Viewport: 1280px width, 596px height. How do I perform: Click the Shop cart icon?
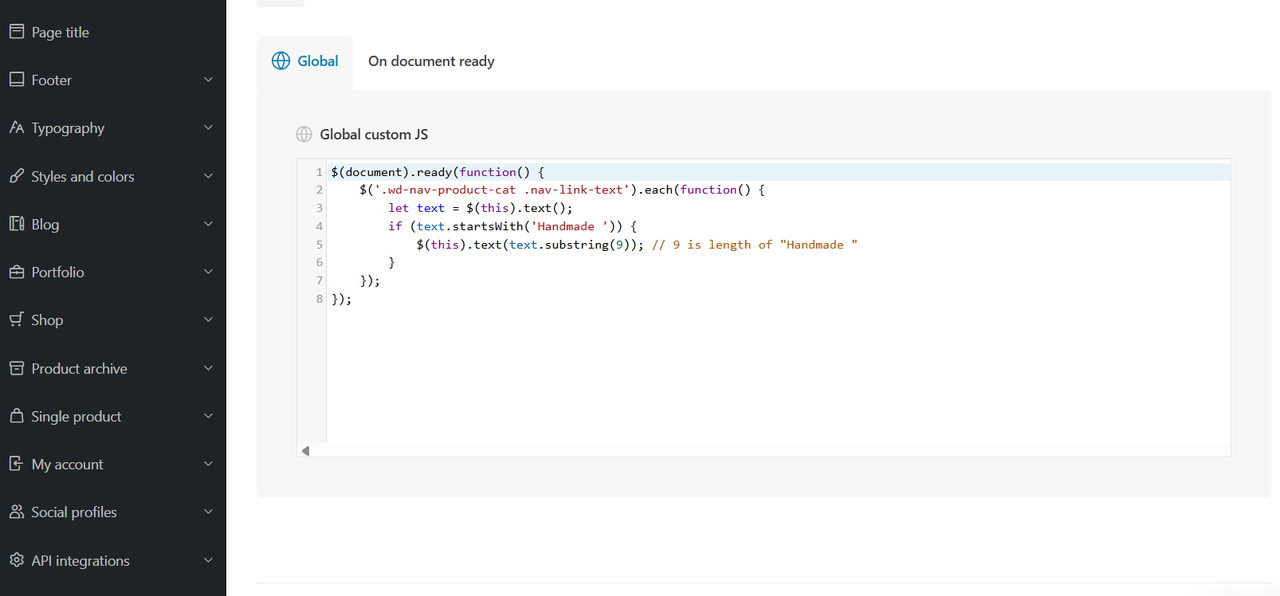(x=16, y=320)
